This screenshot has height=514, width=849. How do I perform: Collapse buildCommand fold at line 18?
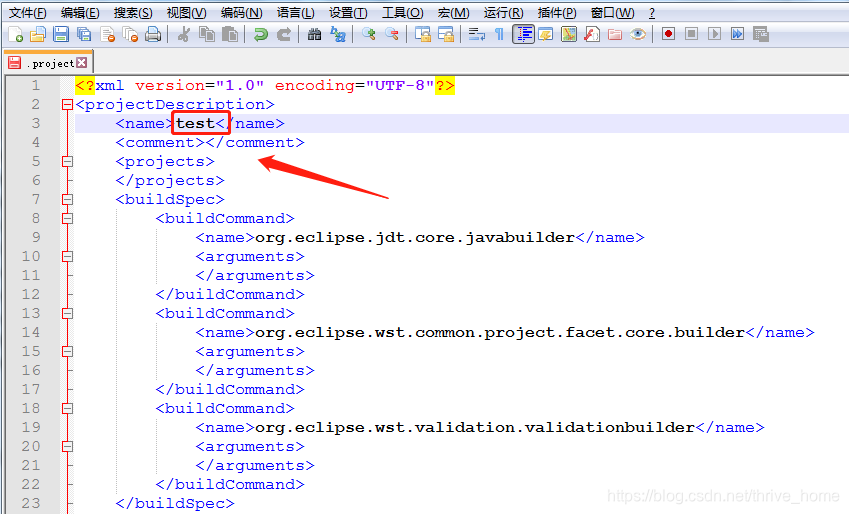pos(67,408)
